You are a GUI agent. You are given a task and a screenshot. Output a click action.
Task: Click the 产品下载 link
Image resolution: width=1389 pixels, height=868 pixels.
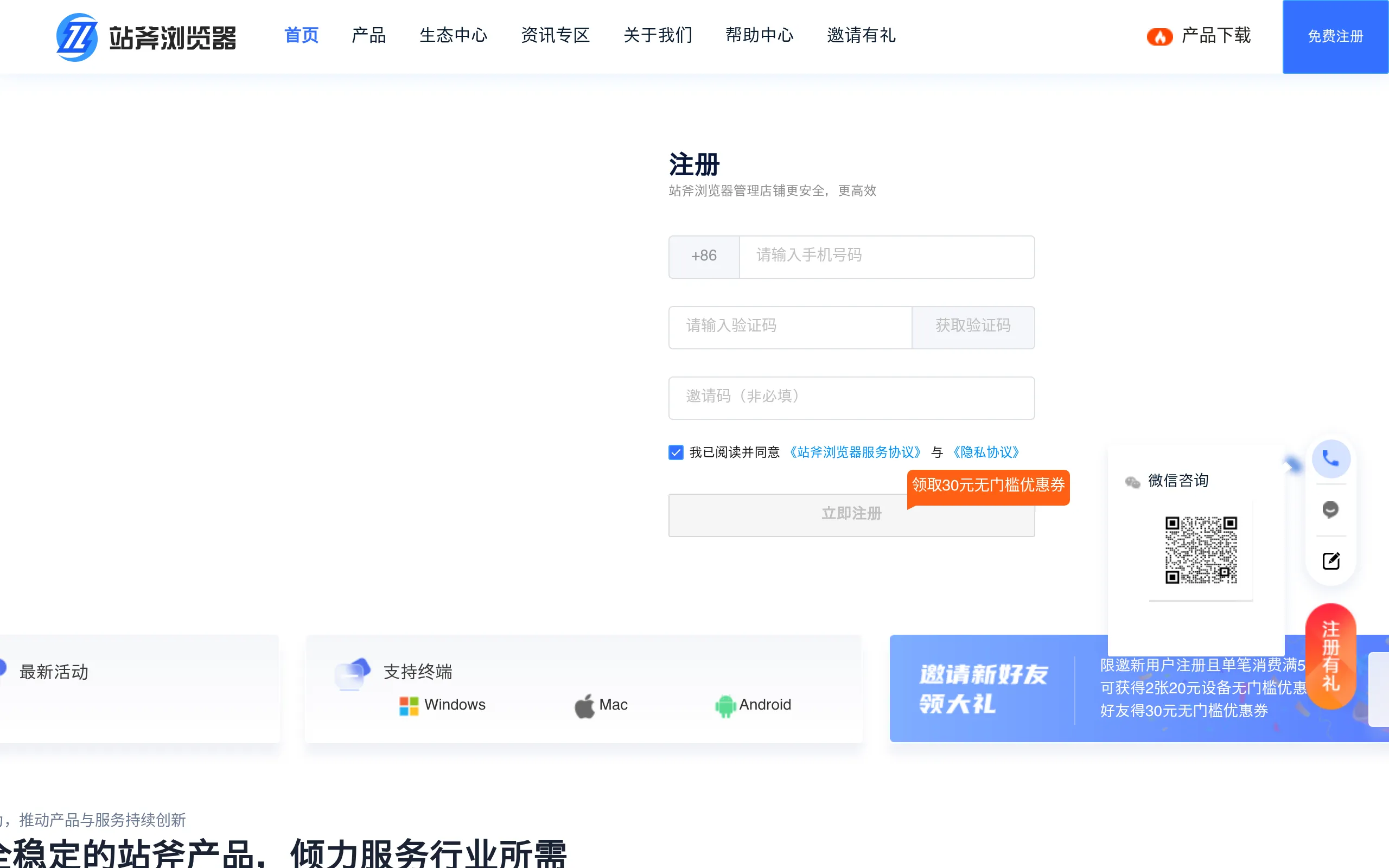pos(1216,36)
